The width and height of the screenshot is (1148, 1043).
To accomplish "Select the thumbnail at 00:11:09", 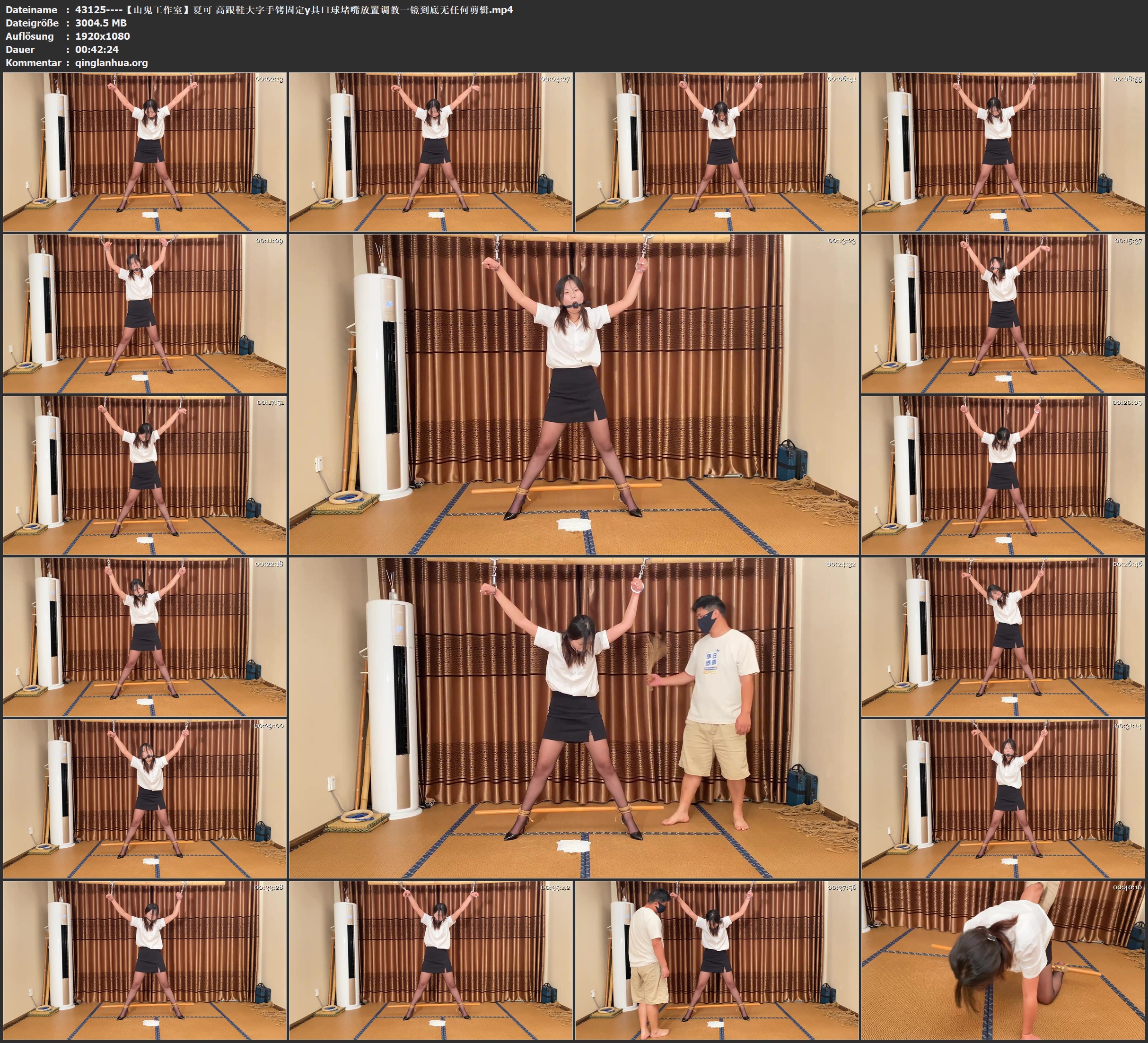I will click(145, 313).
